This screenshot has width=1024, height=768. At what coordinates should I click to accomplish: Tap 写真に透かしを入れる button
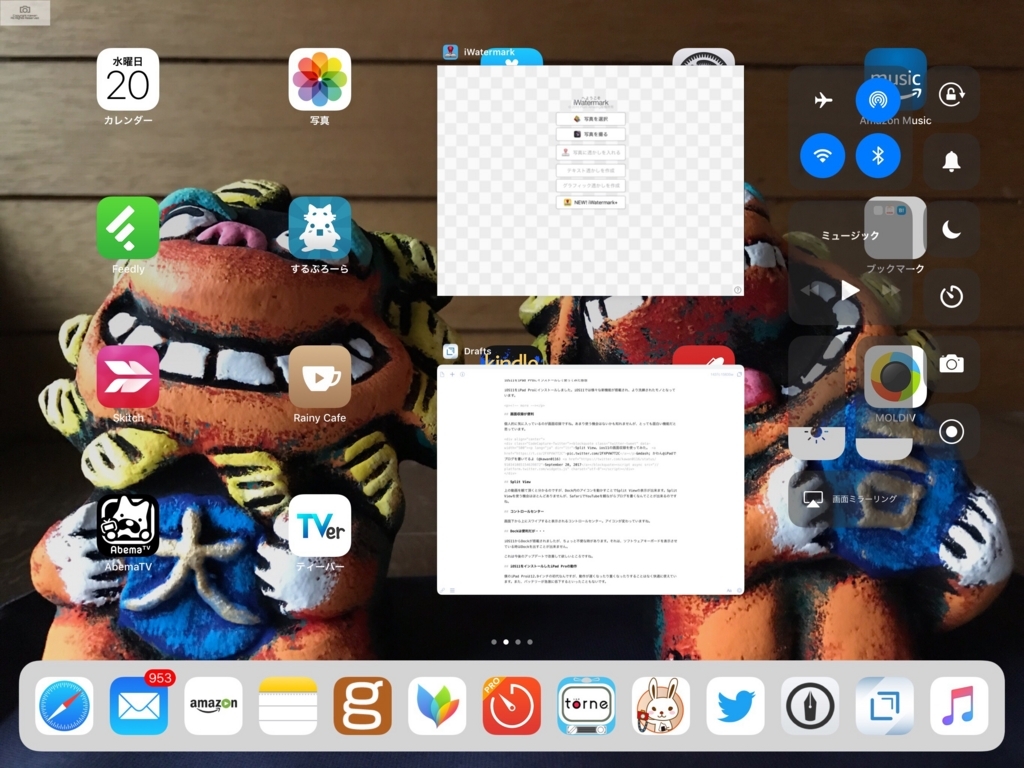[x=591, y=152]
